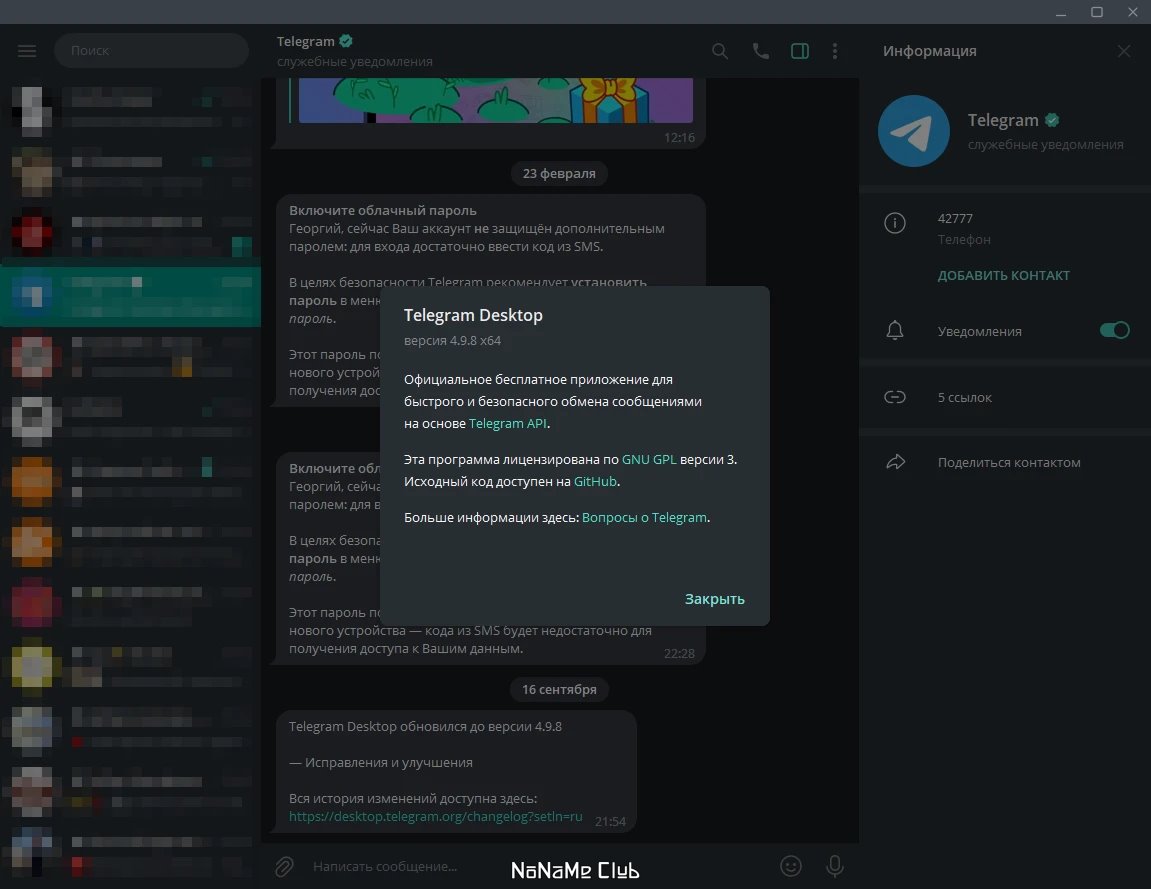Toggle the Уведомления notifications switch
Image resolution: width=1151 pixels, height=889 pixels.
pyautogui.click(x=1114, y=330)
